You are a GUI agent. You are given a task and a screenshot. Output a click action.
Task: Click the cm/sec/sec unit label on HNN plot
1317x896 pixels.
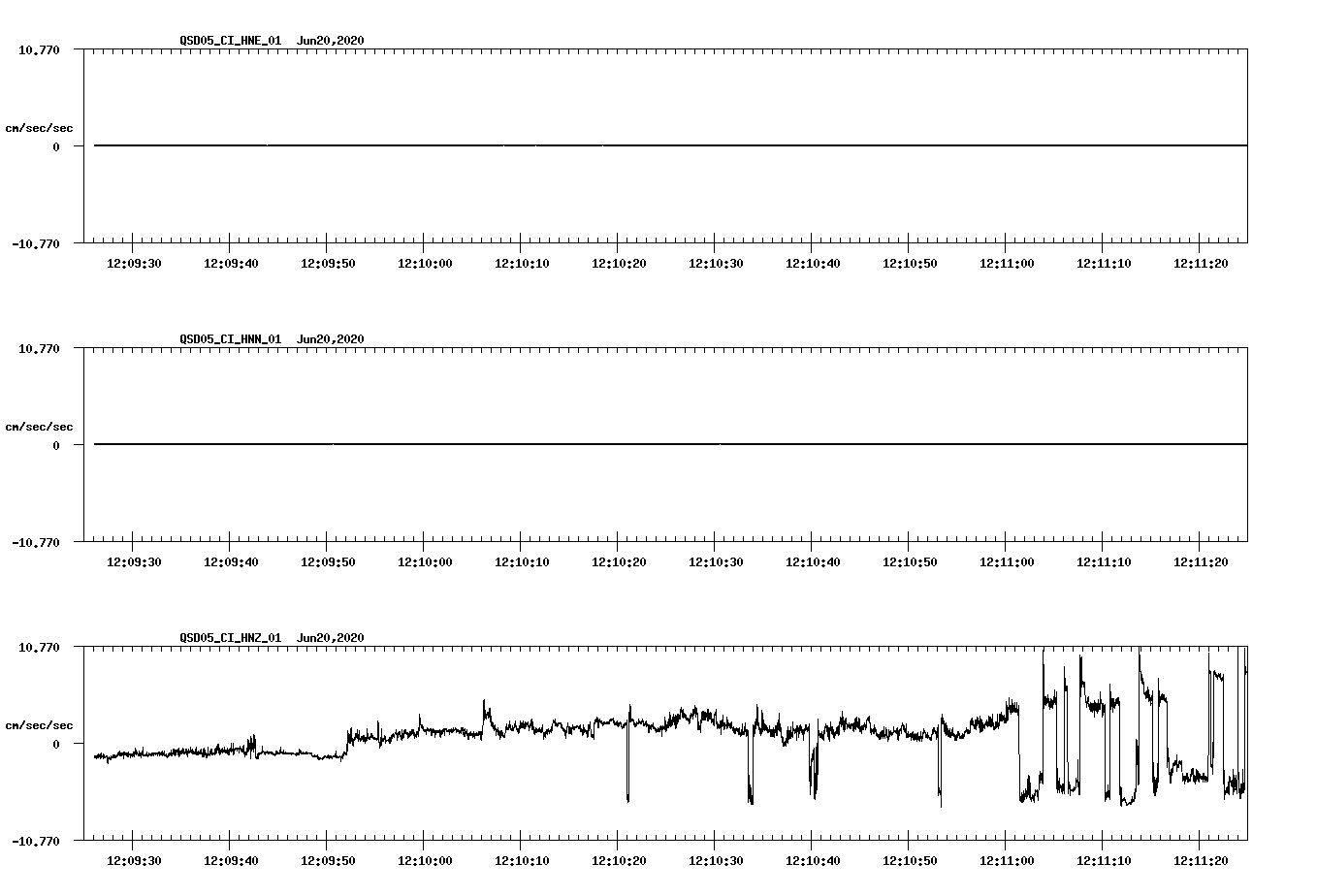tap(39, 427)
